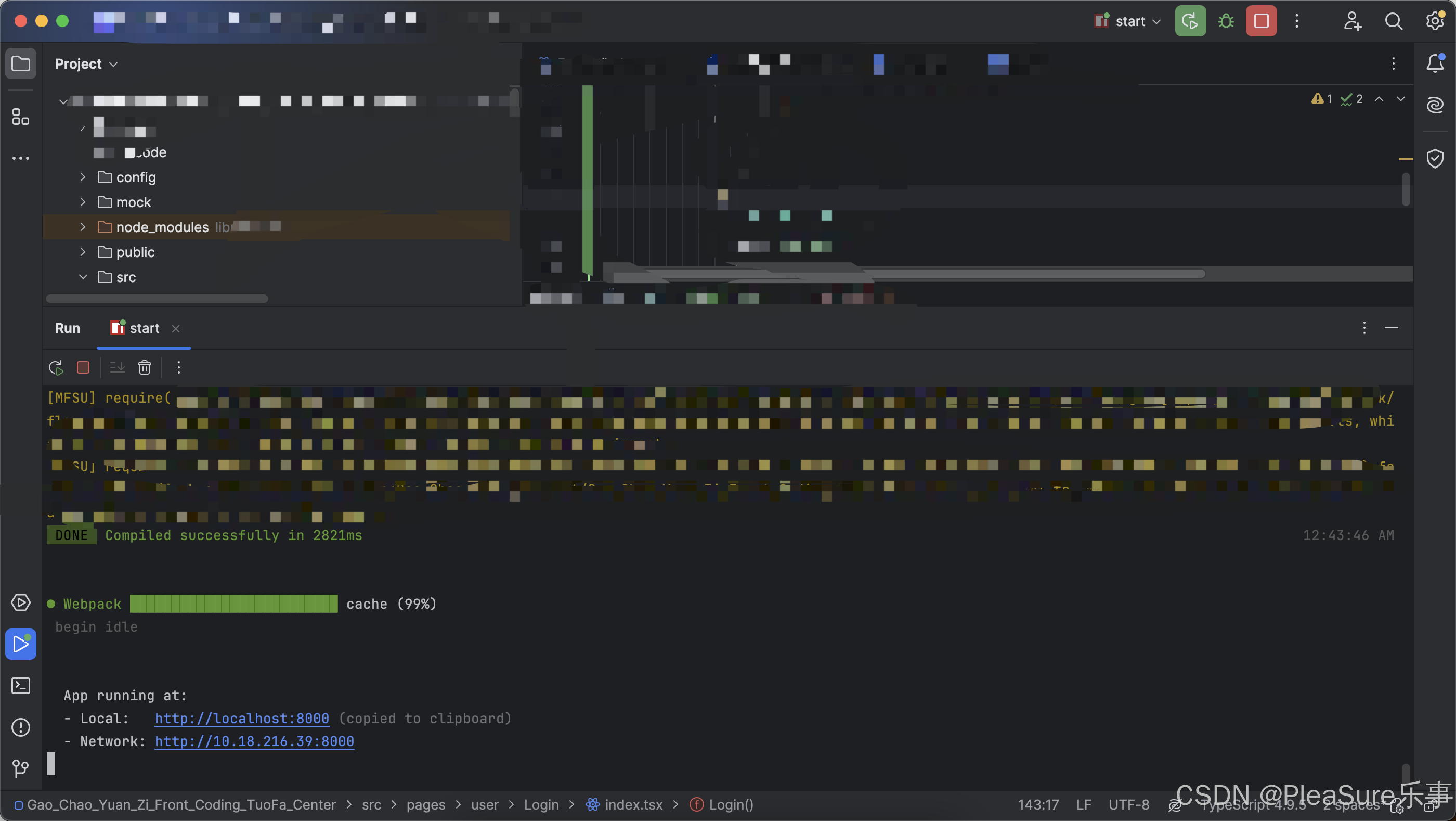Select the mock folder row
This screenshot has height=821, width=1456.
pyautogui.click(x=277, y=202)
